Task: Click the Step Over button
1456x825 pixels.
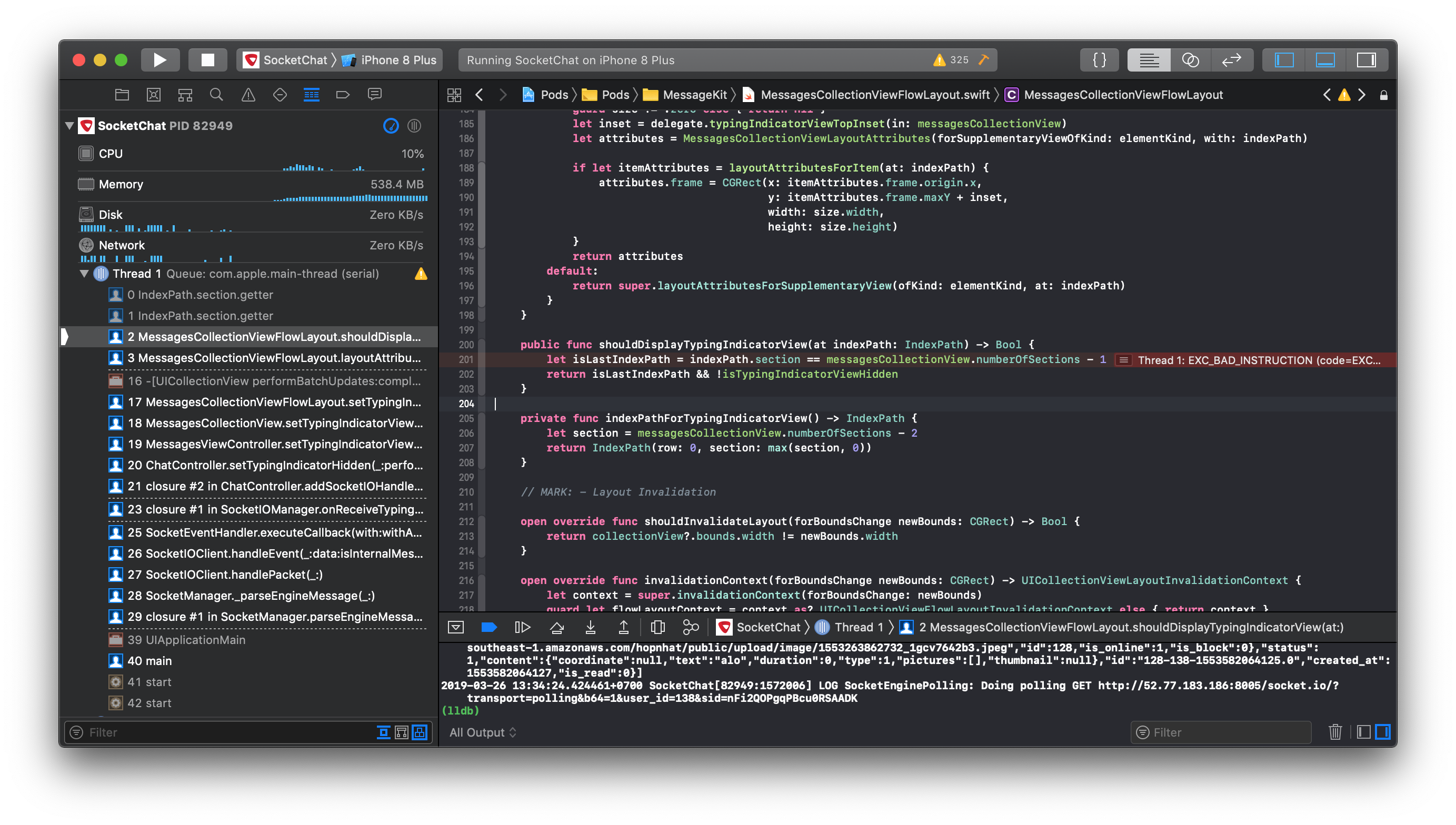Action: coord(556,627)
